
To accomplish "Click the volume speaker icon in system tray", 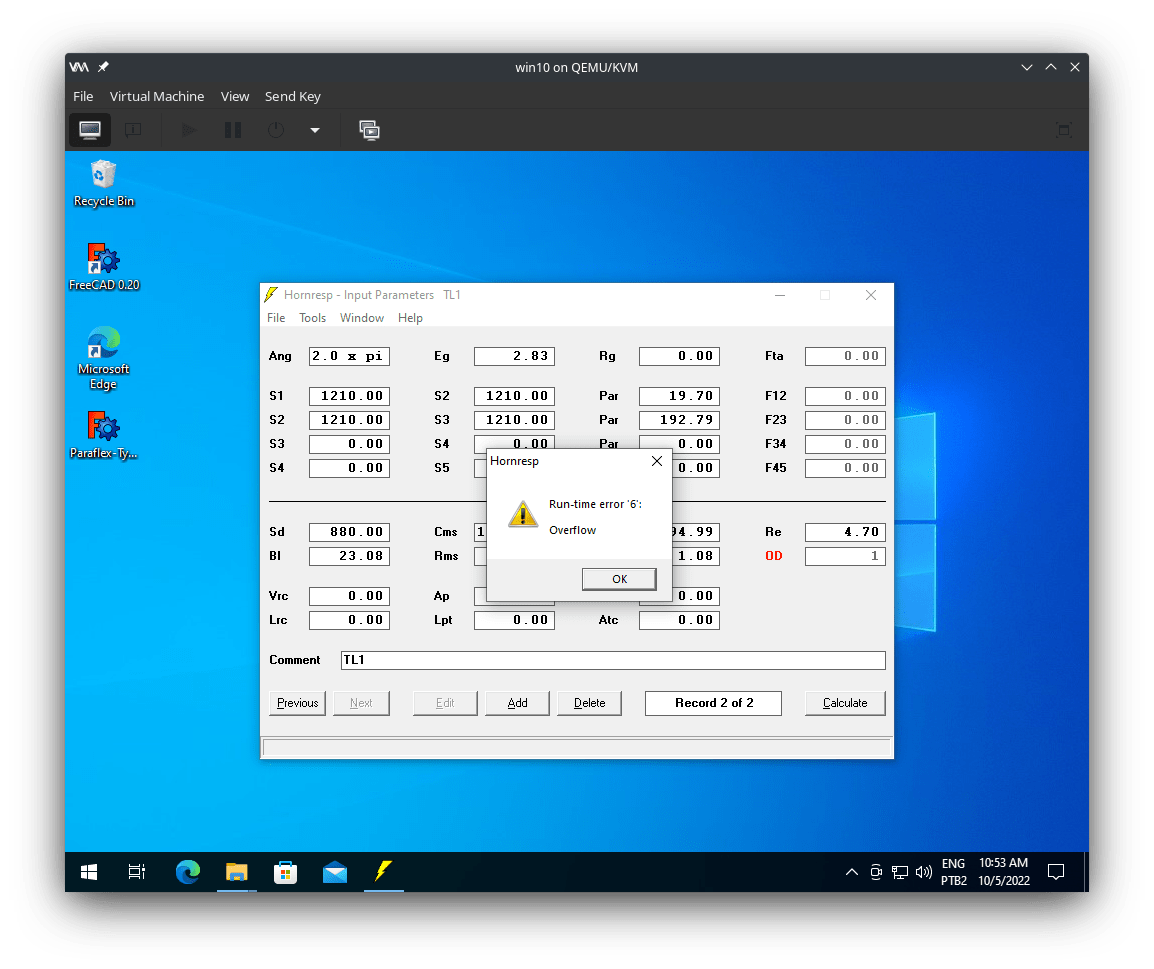I will tap(924, 872).
